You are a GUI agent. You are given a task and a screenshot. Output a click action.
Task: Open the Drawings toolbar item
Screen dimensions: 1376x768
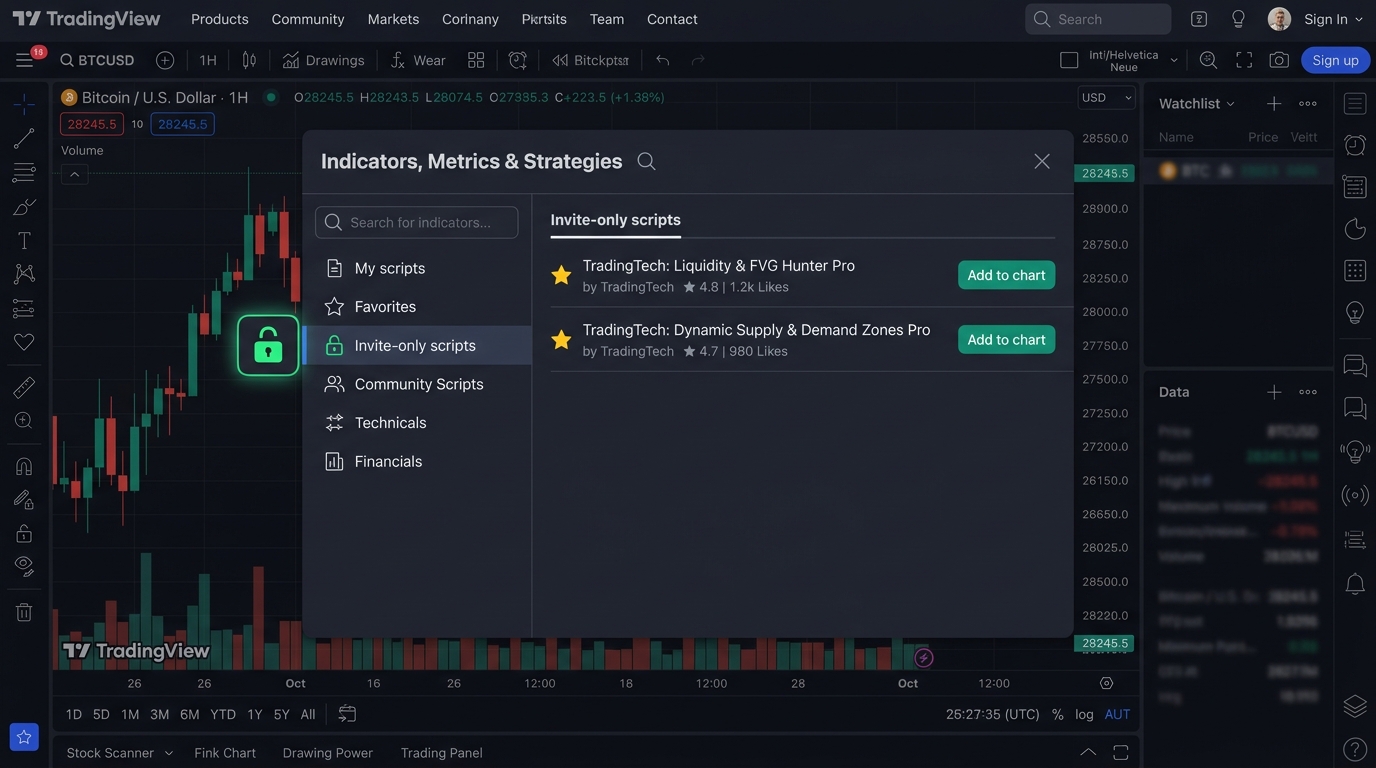click(x=323, y=60)
